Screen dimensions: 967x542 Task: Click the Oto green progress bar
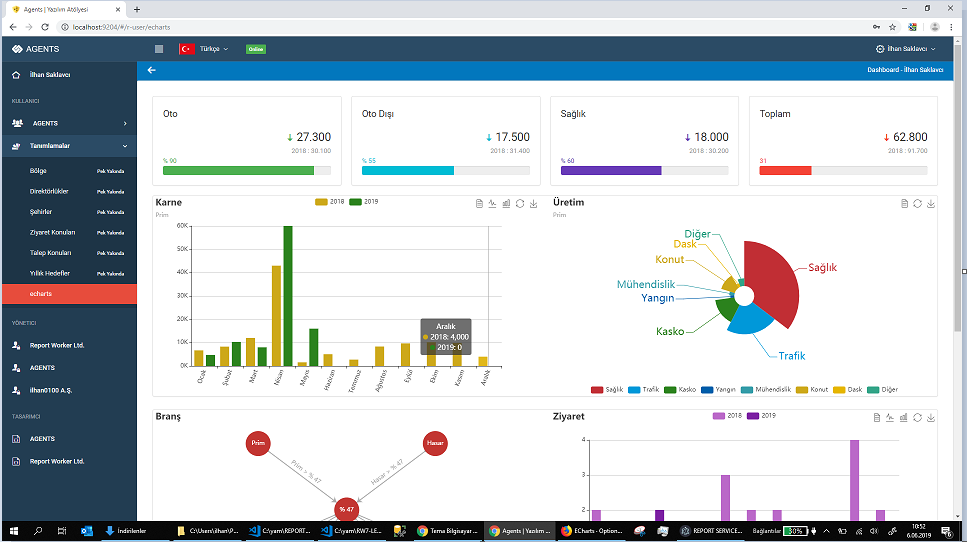[x=238, y=171]
